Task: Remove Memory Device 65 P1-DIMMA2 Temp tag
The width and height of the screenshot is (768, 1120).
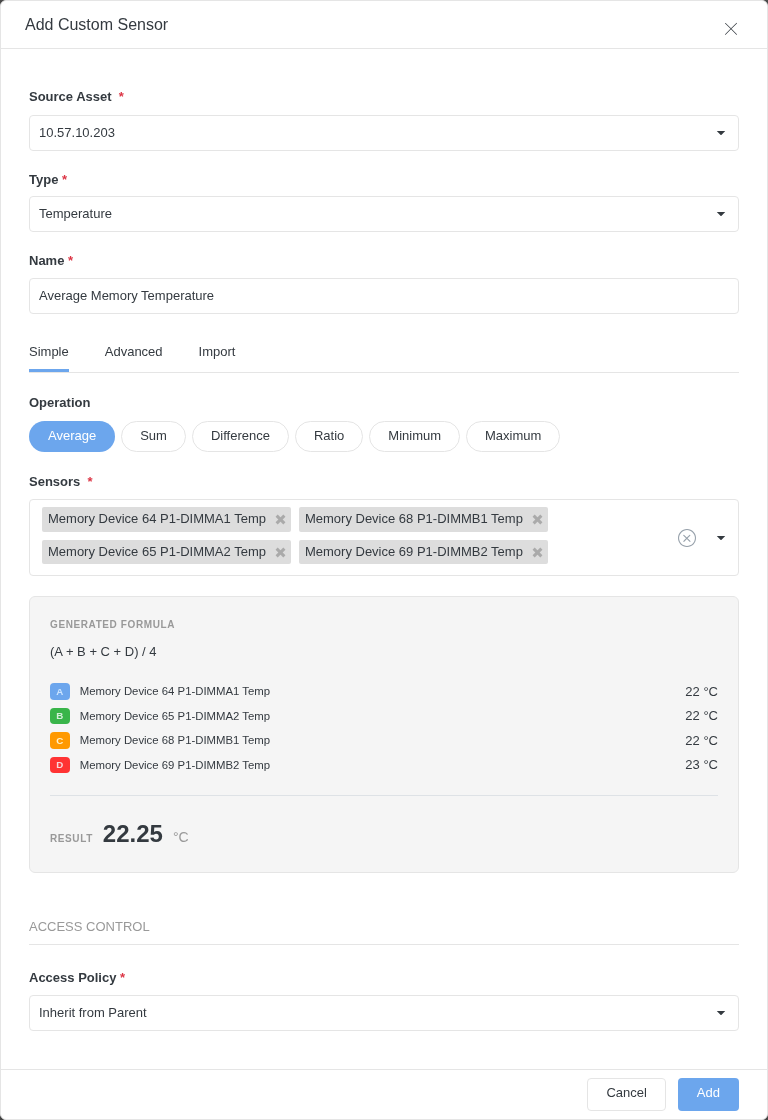Action: coord(280,552)
